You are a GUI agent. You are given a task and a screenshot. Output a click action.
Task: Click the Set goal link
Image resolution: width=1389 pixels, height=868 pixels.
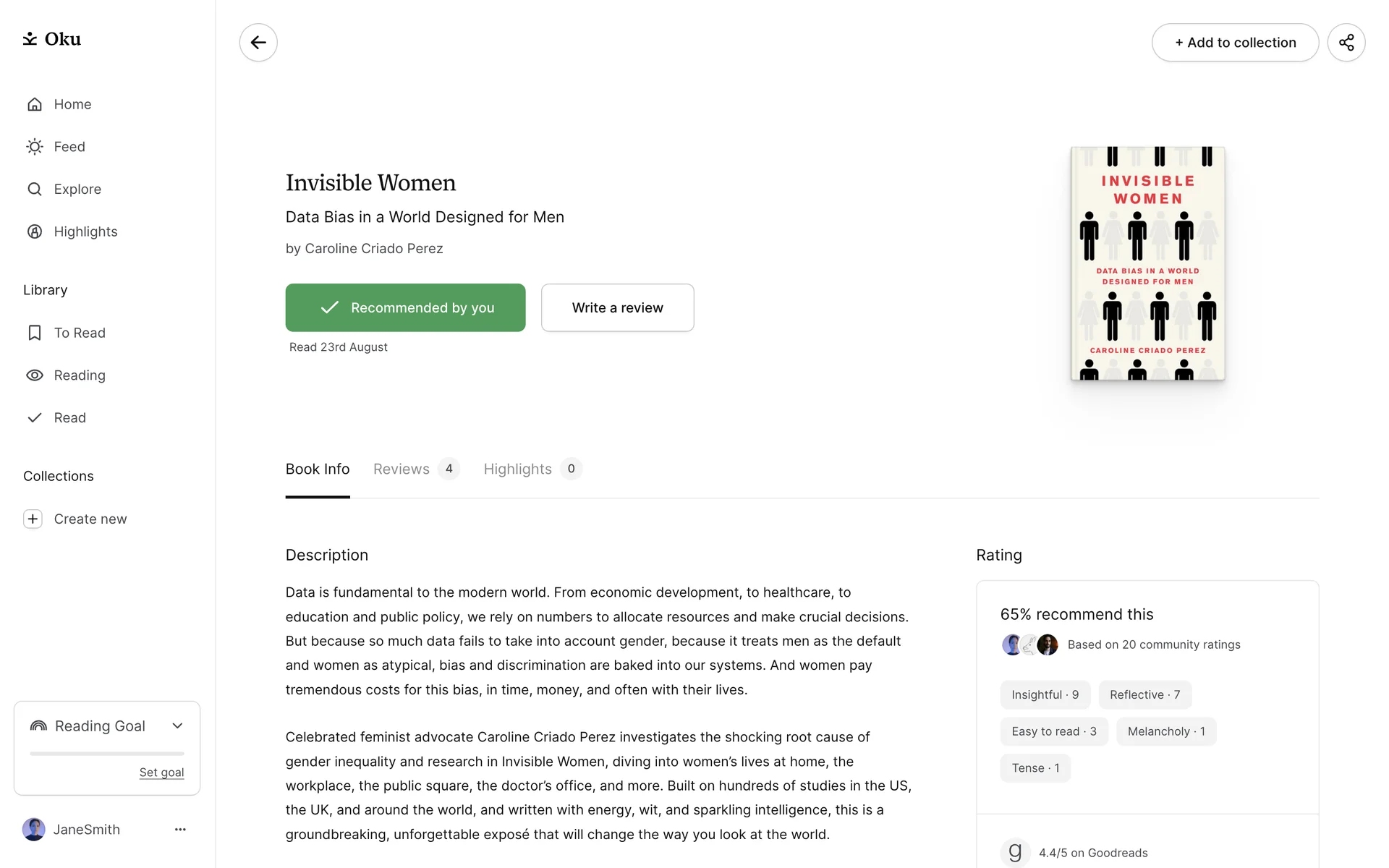tap(161, 773)
